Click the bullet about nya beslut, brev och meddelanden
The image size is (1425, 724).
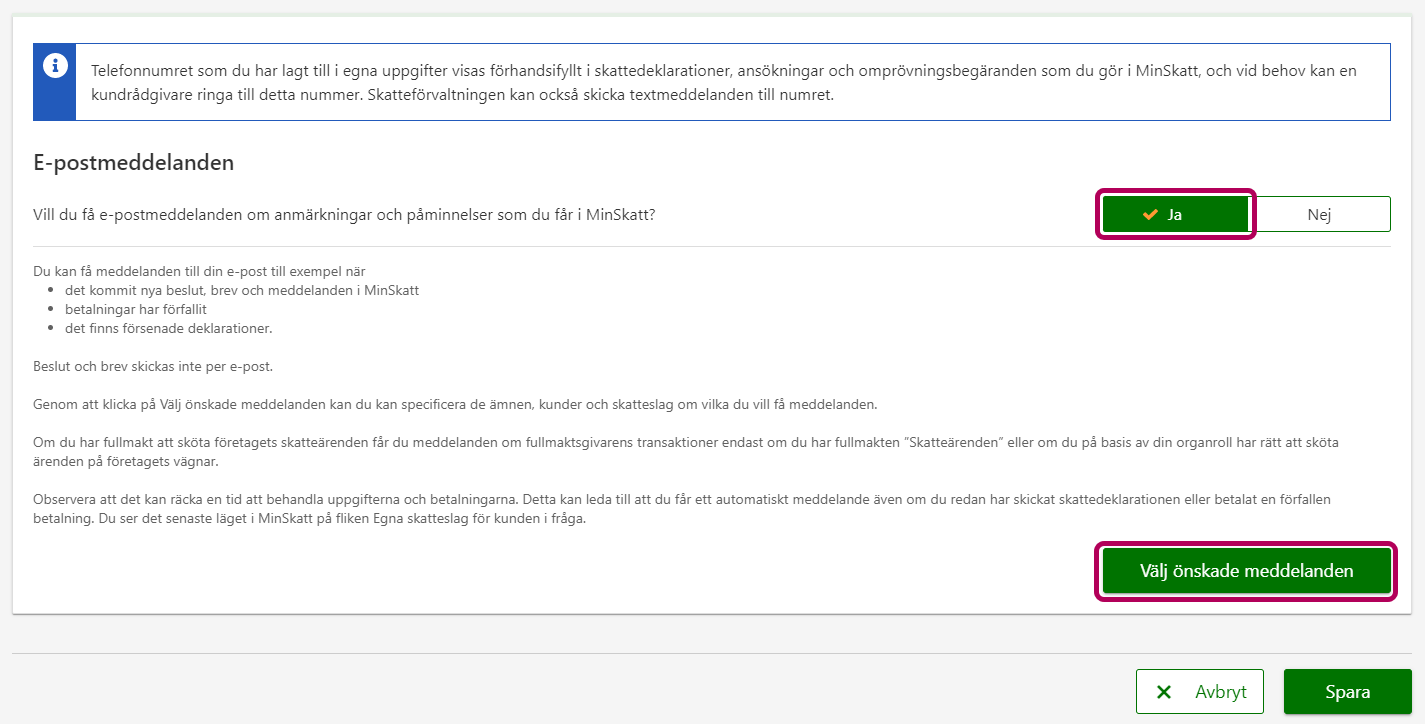tap(241, 290)
